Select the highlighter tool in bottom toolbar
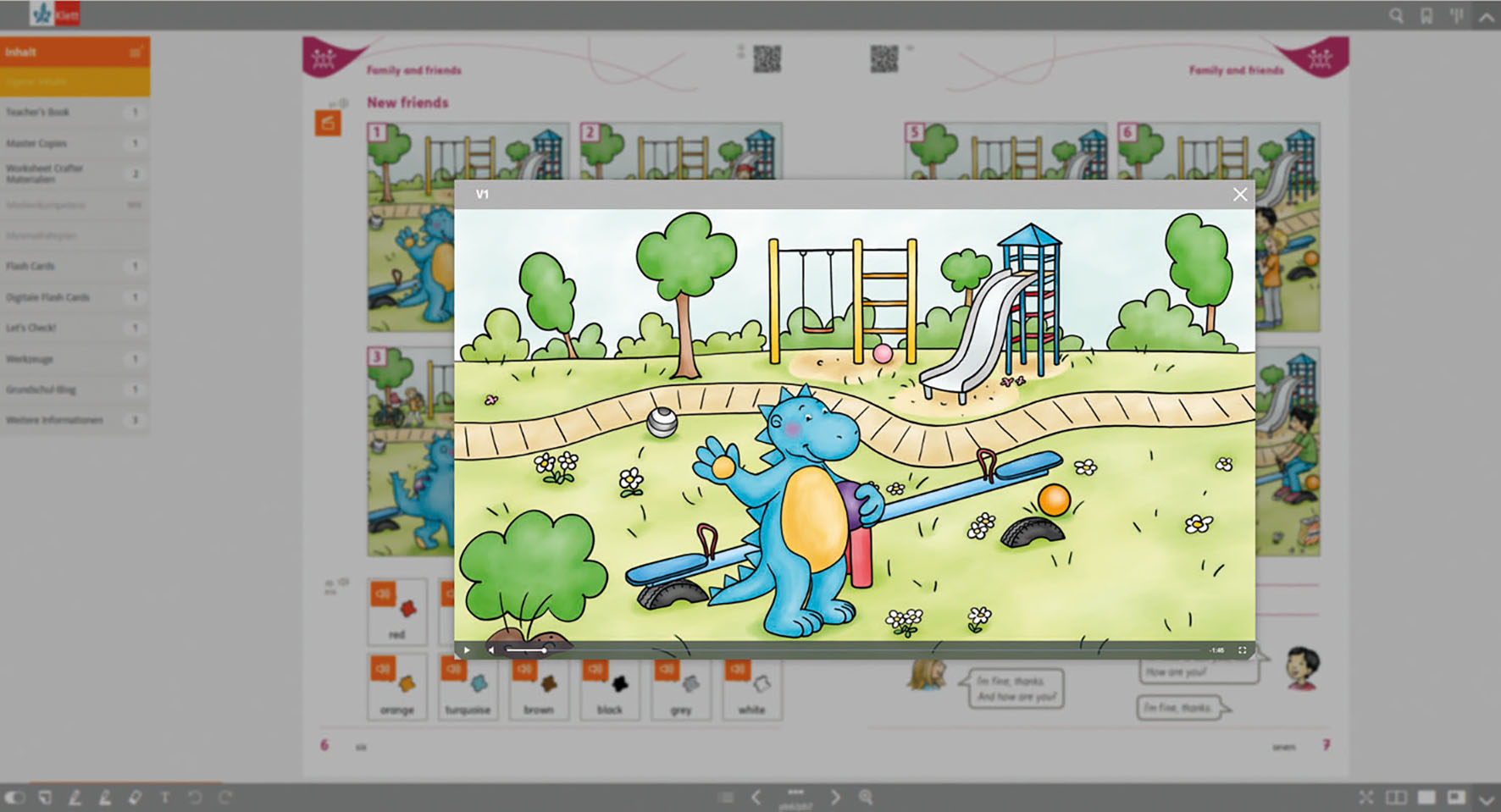1501x812 pixels. tap(104, 798)
